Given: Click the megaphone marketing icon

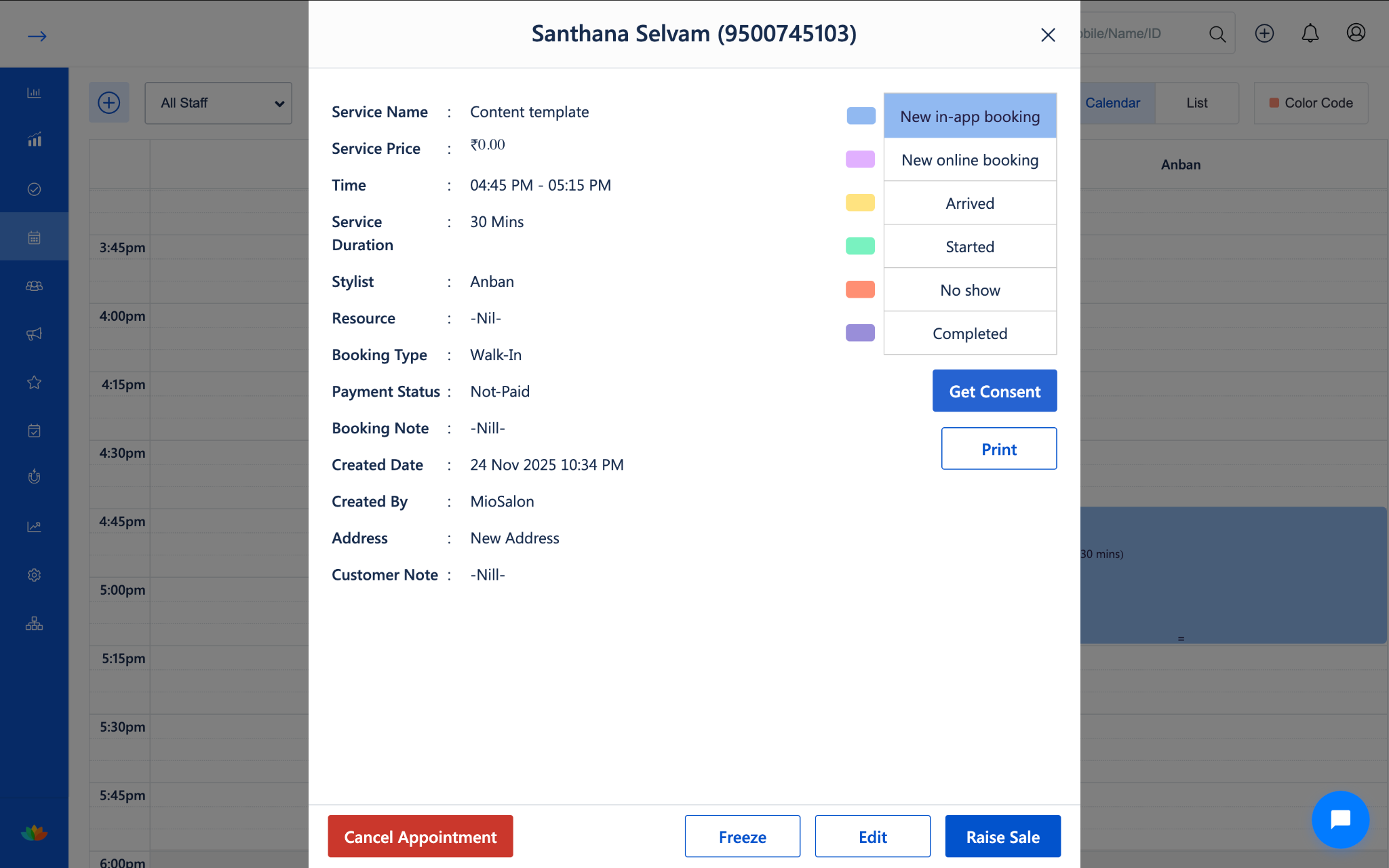Looking at the screenshot, I should [34, 334].
